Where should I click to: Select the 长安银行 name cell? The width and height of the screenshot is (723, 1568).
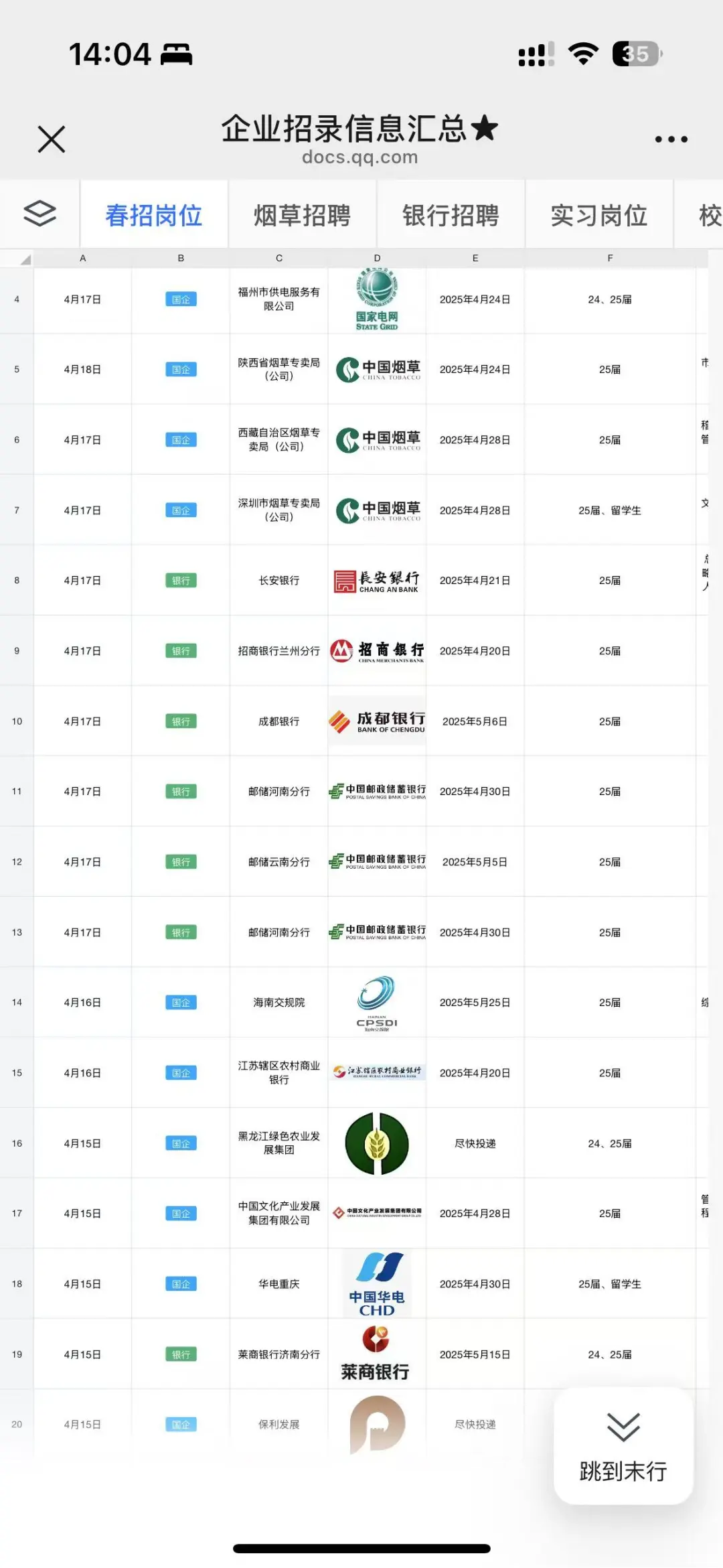tap(279, 581)
